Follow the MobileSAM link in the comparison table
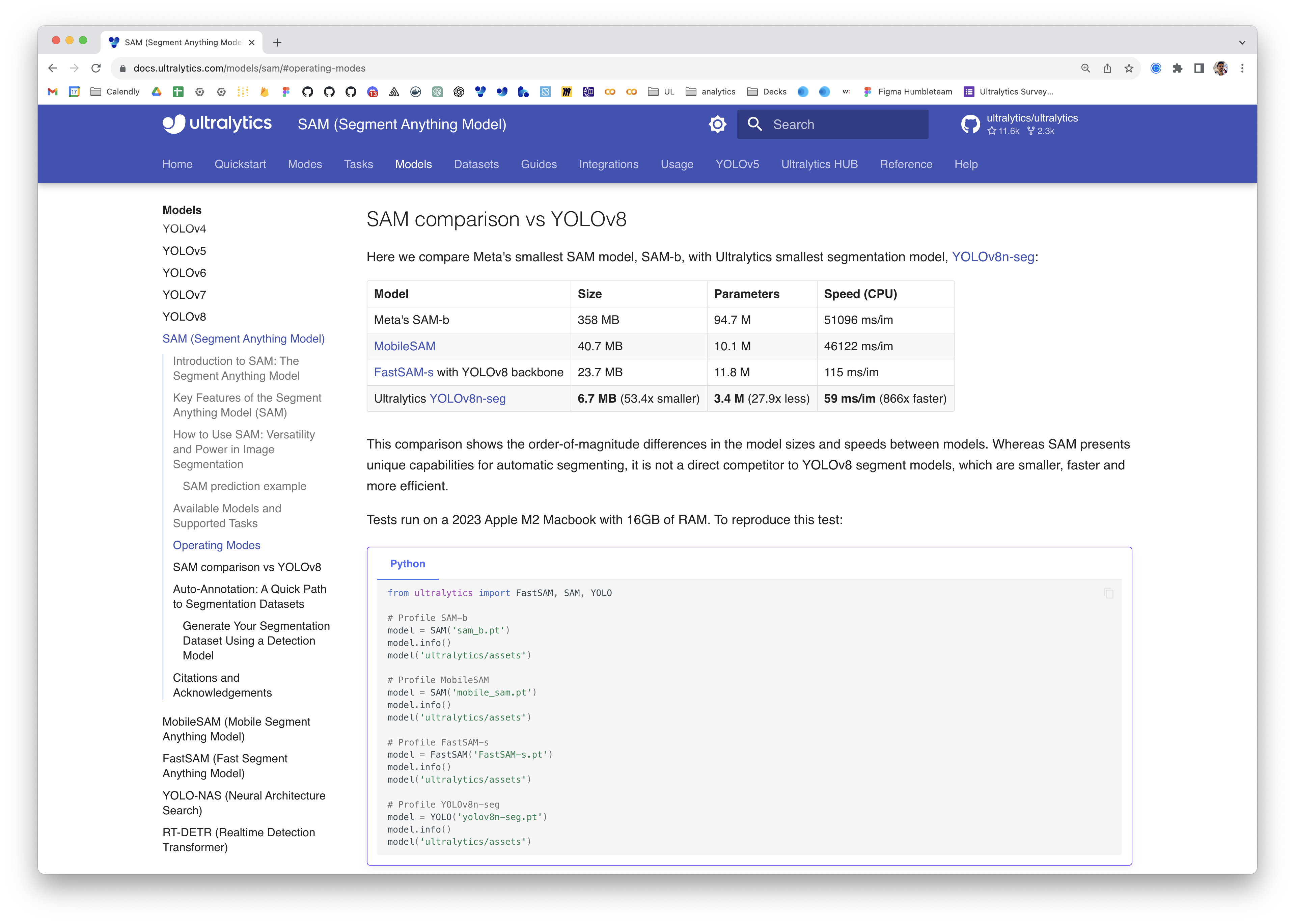1295x924 pixels. point(404,346)
